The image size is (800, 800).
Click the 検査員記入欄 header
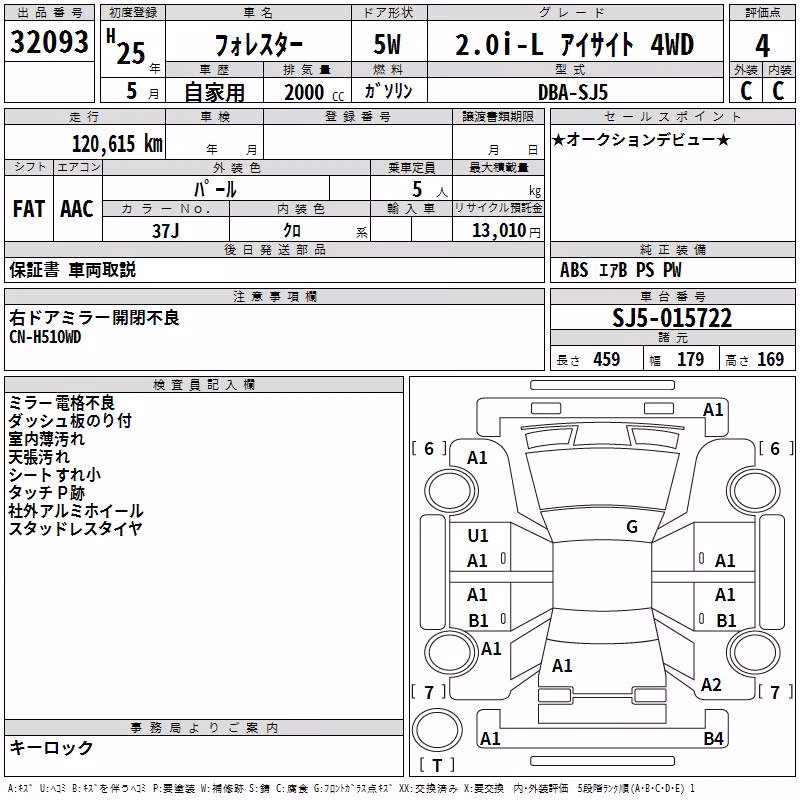[x=204, y=385]
